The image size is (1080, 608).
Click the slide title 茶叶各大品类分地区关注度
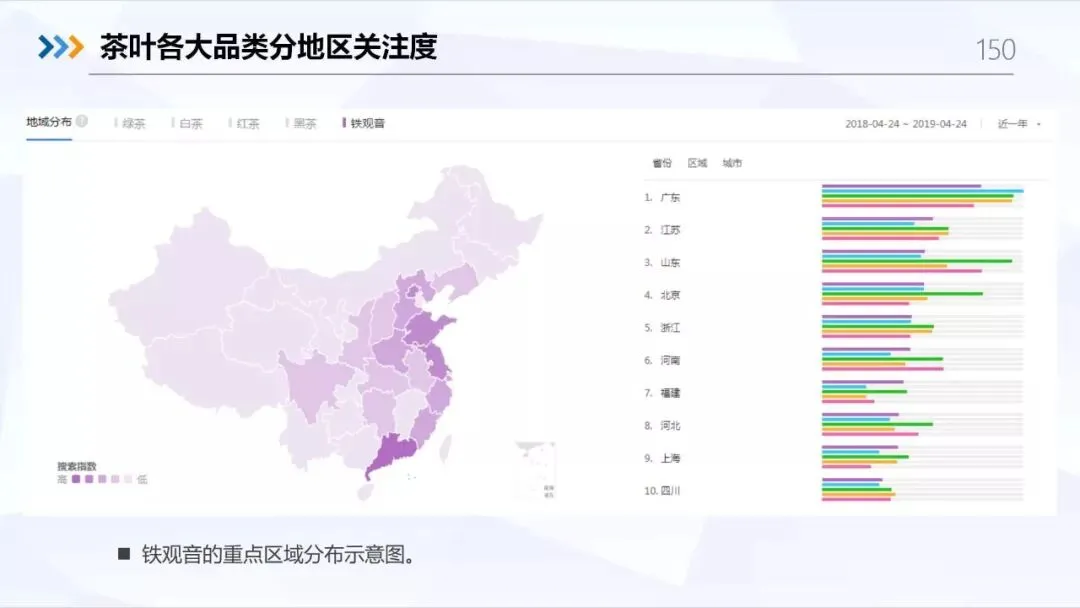coord(269,47)
